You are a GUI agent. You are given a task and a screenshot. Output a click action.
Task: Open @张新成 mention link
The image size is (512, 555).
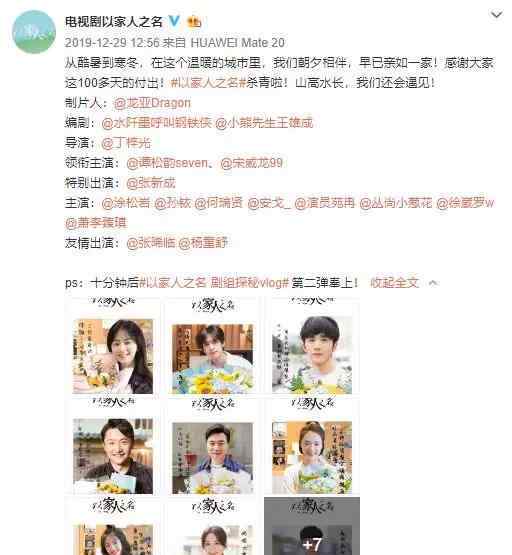coord(151,183)
